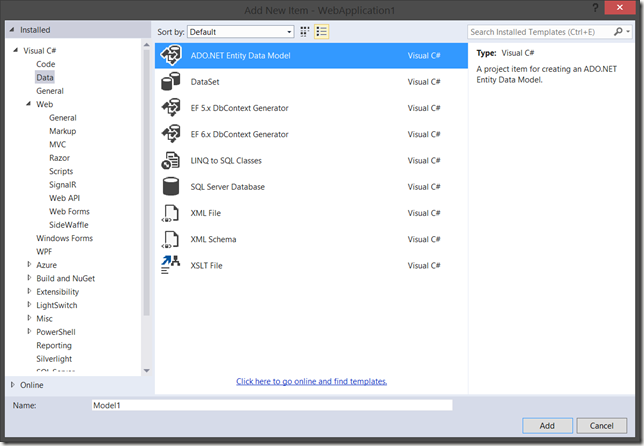Screen dimensions: 644x446
Task: Click the search magnifier icon
Action: (x=618, y=32)
